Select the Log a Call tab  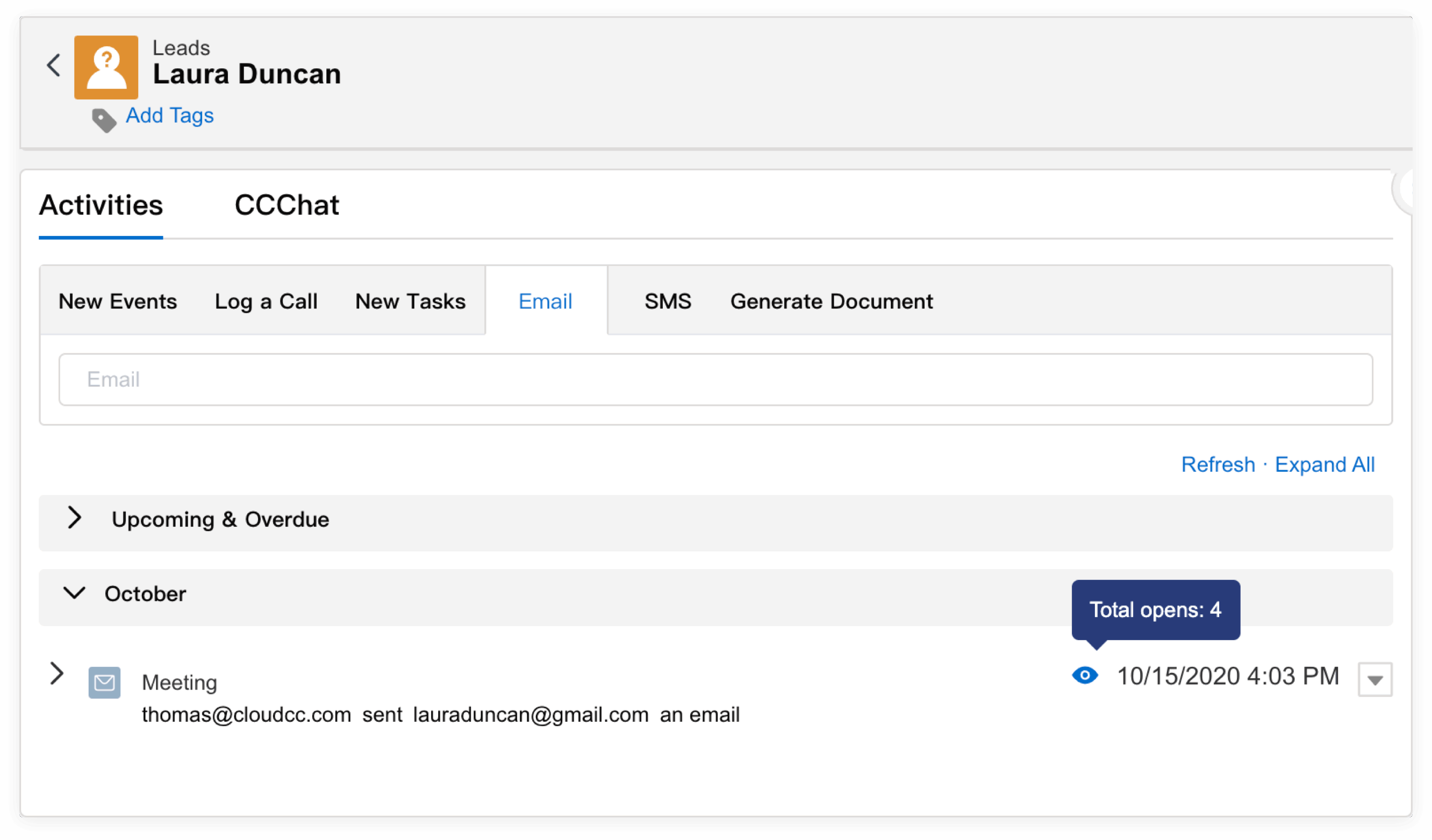[x=266, y=301]
